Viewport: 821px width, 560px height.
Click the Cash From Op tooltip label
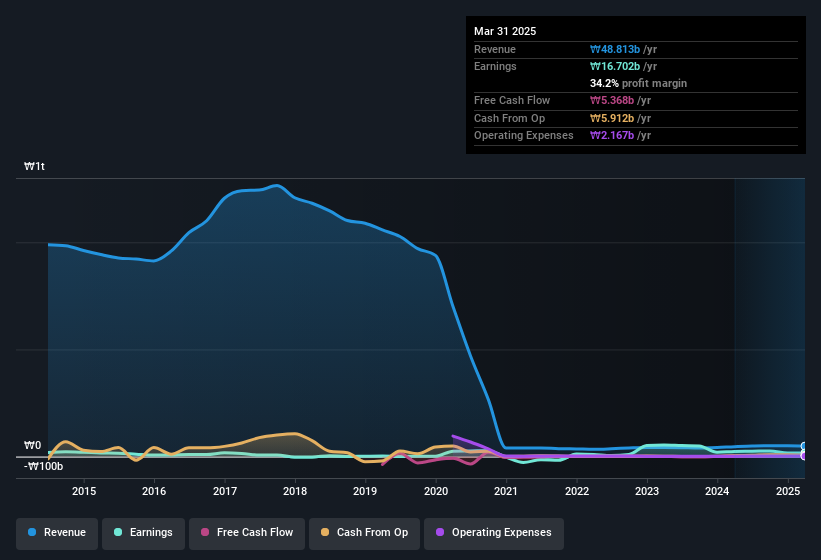pyautogui.click(x=509, y=118)
